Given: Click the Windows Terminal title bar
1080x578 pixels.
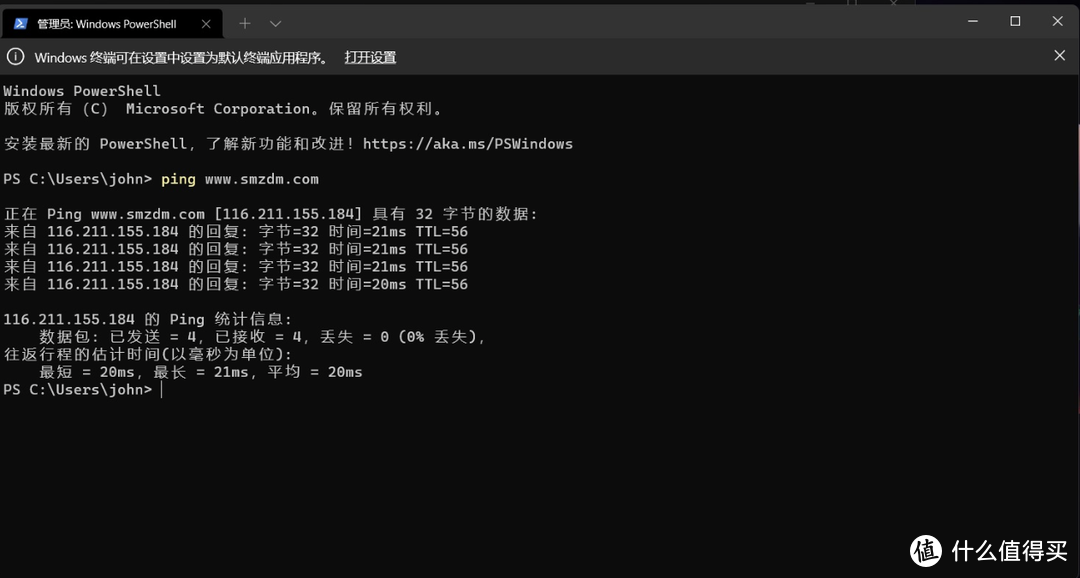Looking at the screenshot, I should pyautogui.click(x=600, y=22).
